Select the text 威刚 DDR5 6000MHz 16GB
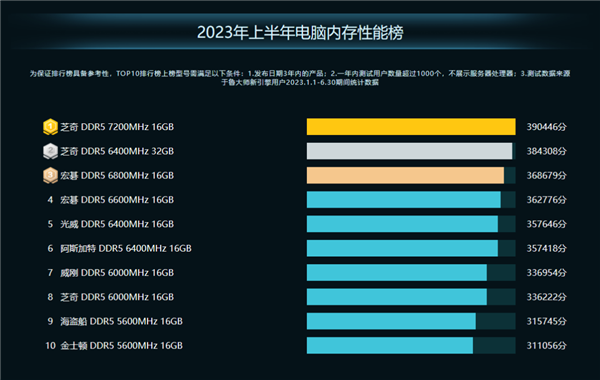Image resolution: width=600 pixels, height=380 pixels. click(x=117, y=273)
